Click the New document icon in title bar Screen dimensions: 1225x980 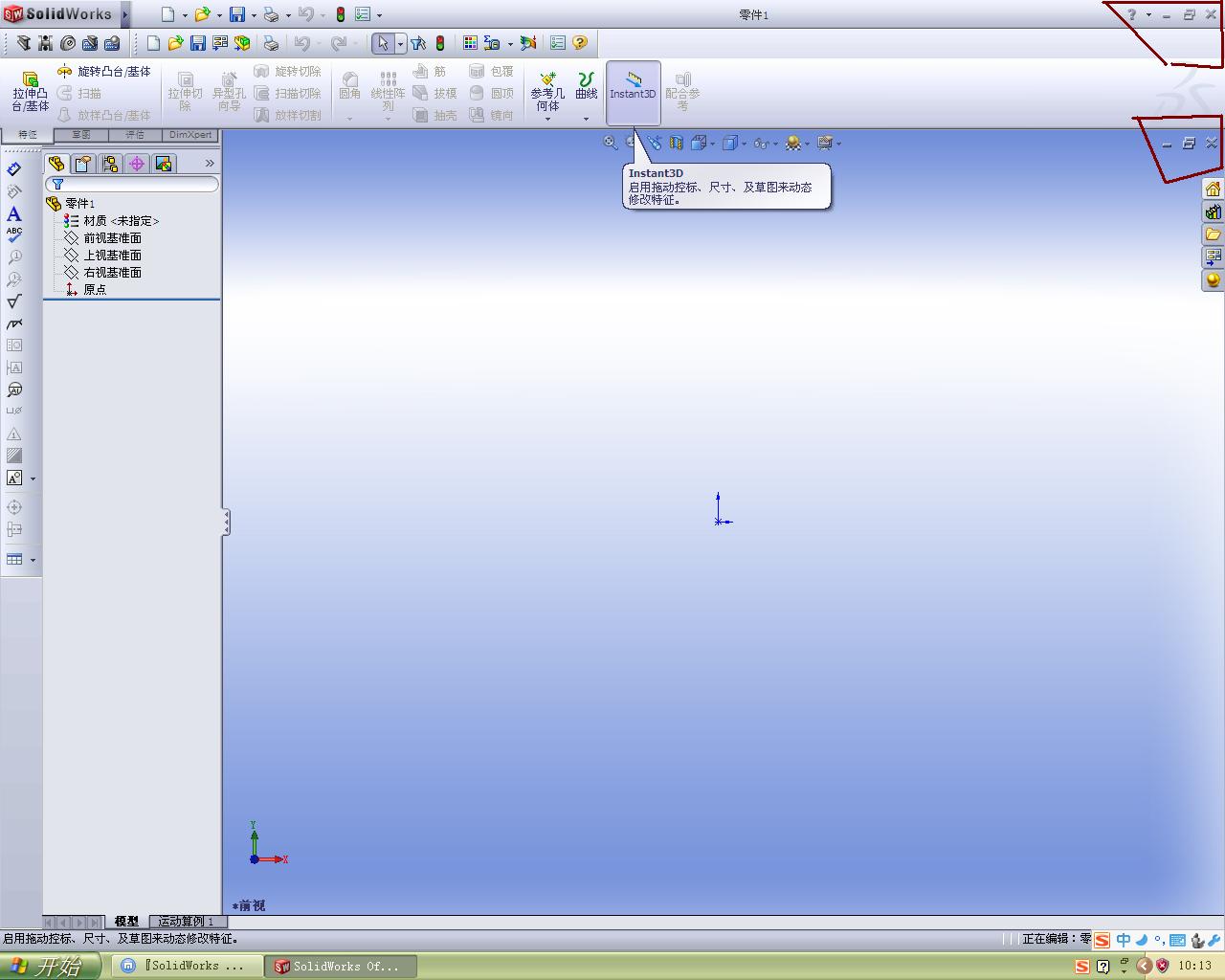point(167,14)
